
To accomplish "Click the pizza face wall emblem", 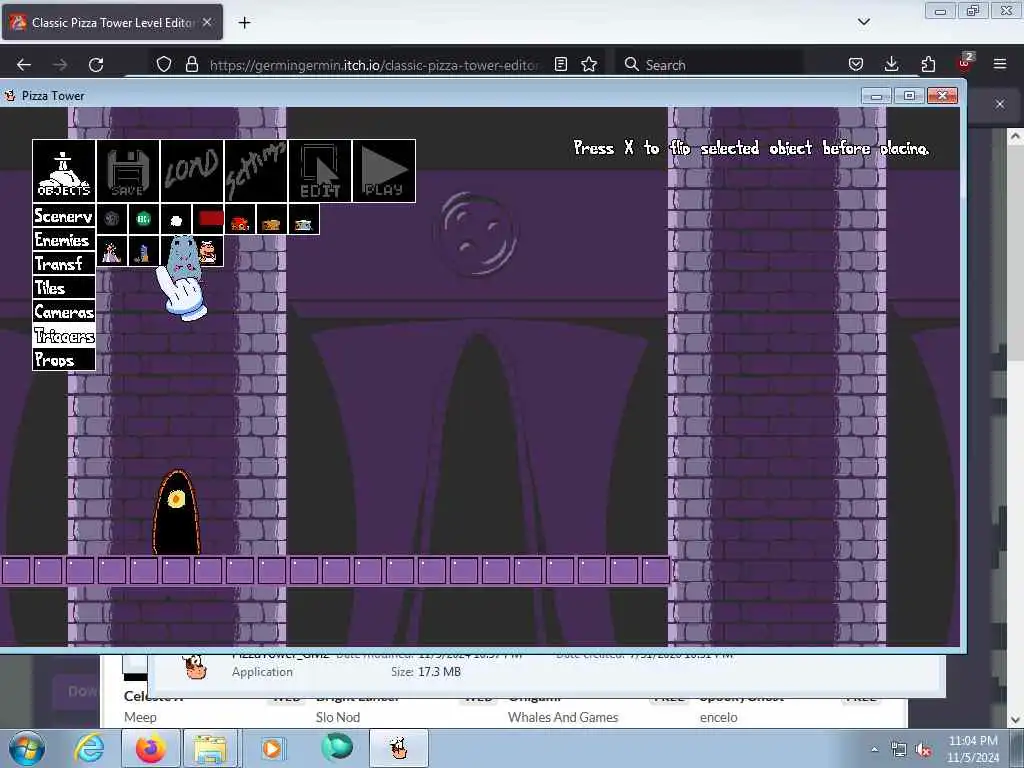I will pyautogui.click(x=477, y=233).
